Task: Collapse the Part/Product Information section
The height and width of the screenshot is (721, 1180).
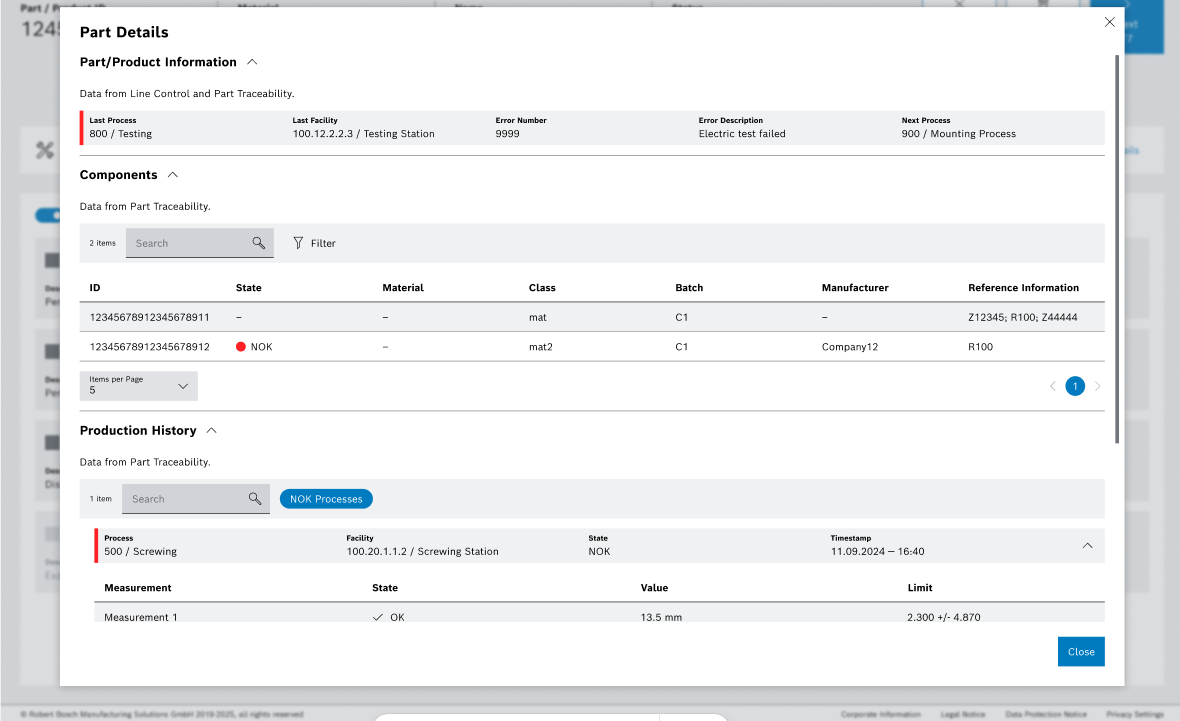Action: coord(252,62)
